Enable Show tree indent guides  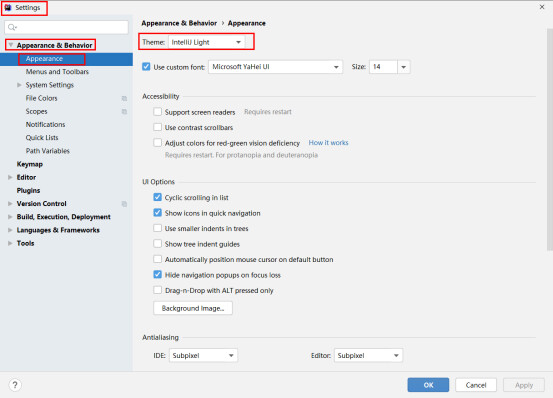click(158, 244)
